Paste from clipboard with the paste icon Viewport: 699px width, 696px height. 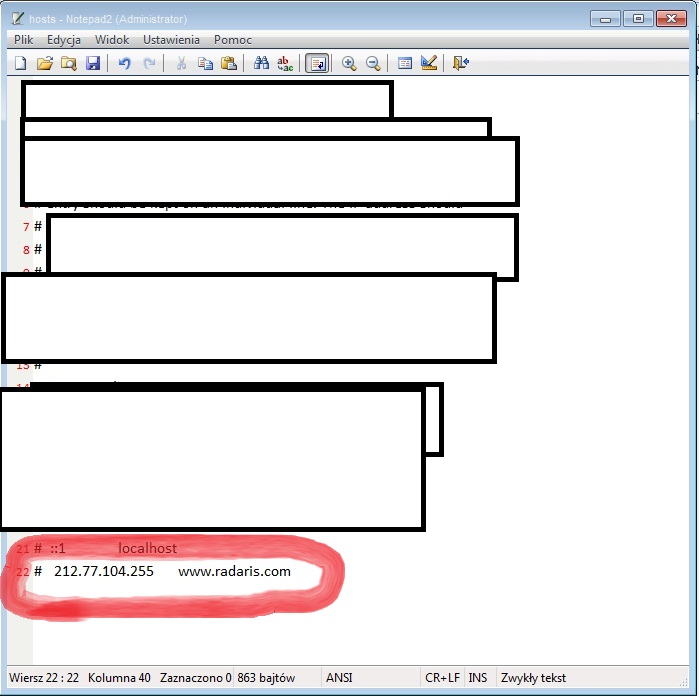coord(229,63)
